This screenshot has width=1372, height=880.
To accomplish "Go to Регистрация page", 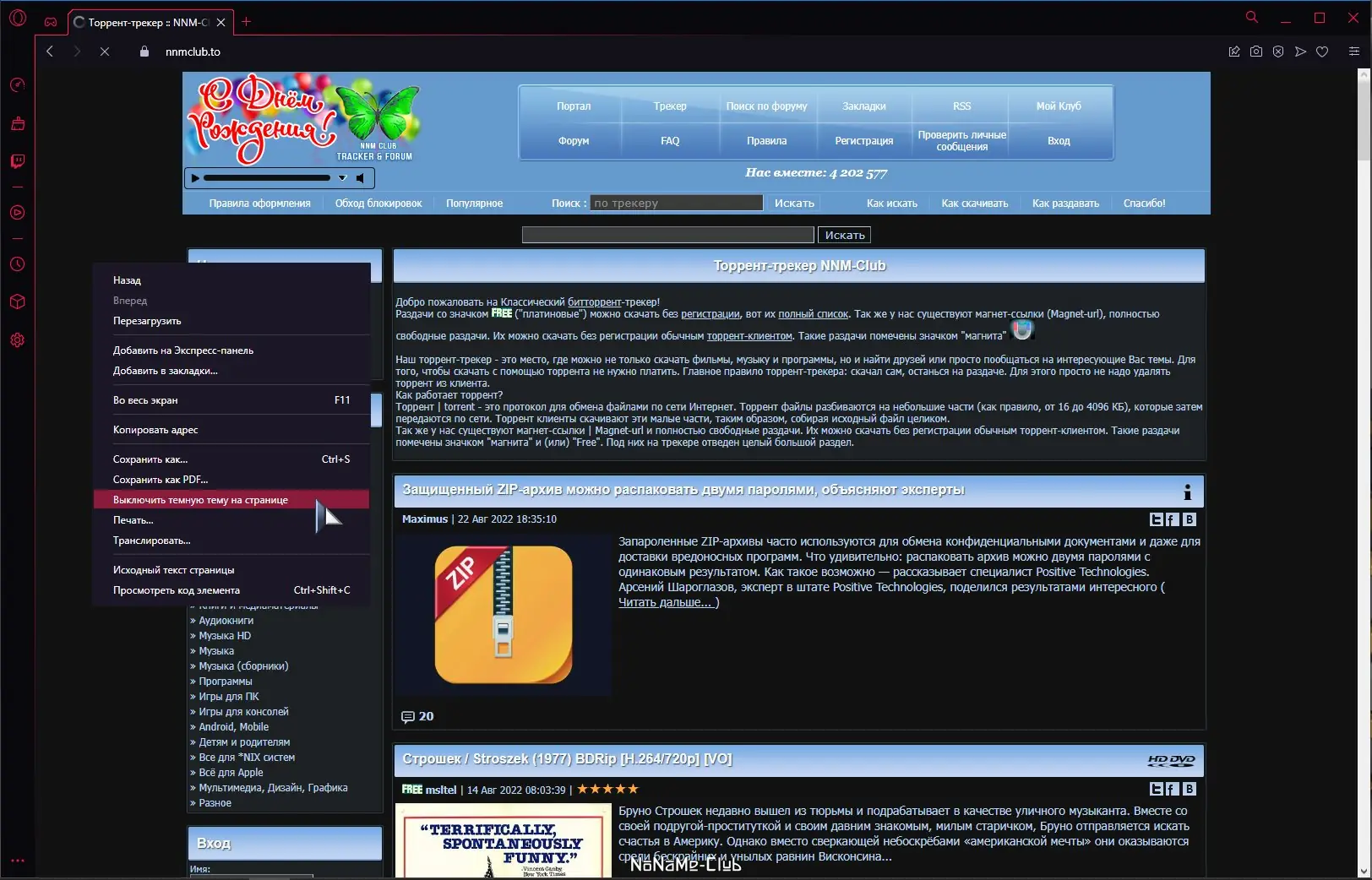I will tap(864, 141).
